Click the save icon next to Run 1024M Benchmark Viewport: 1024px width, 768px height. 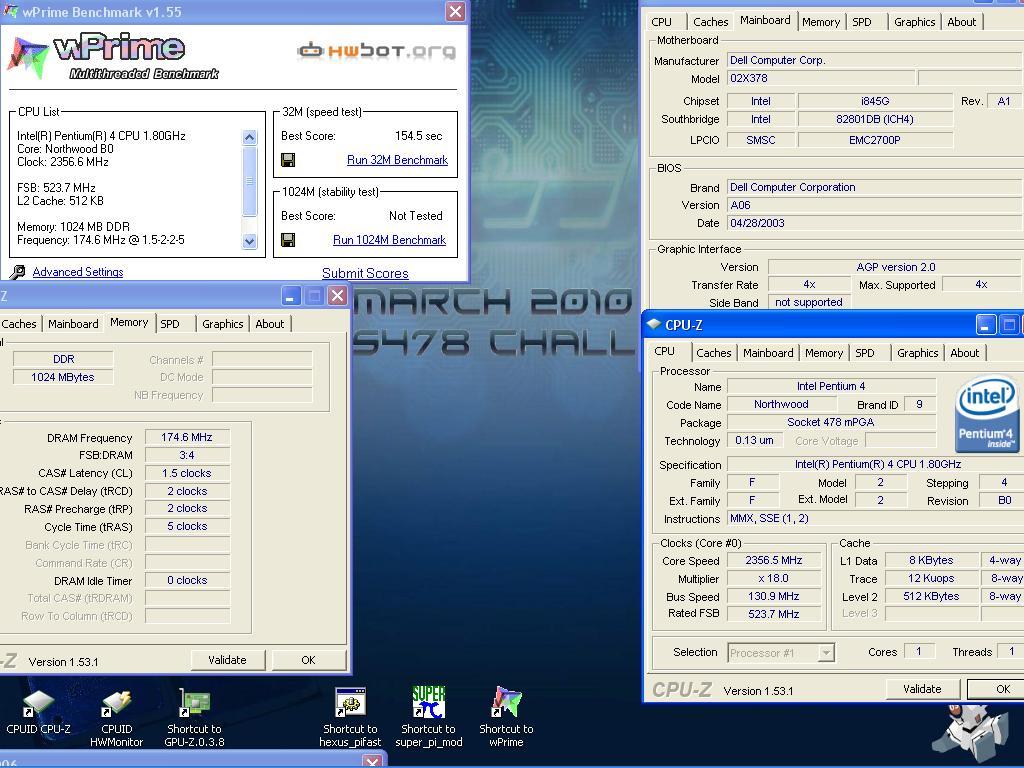(288, 240)
